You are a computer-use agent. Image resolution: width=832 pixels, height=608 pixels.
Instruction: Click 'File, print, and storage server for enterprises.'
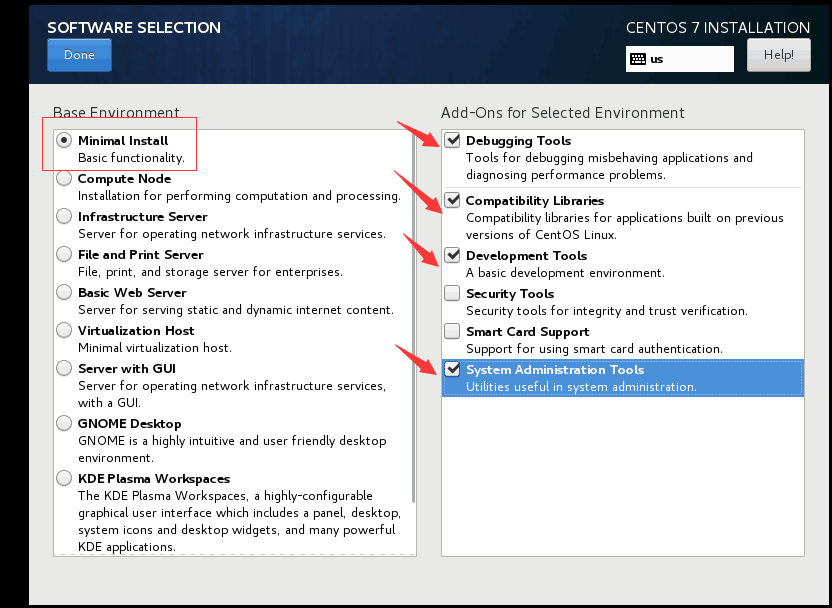[210, 272]
